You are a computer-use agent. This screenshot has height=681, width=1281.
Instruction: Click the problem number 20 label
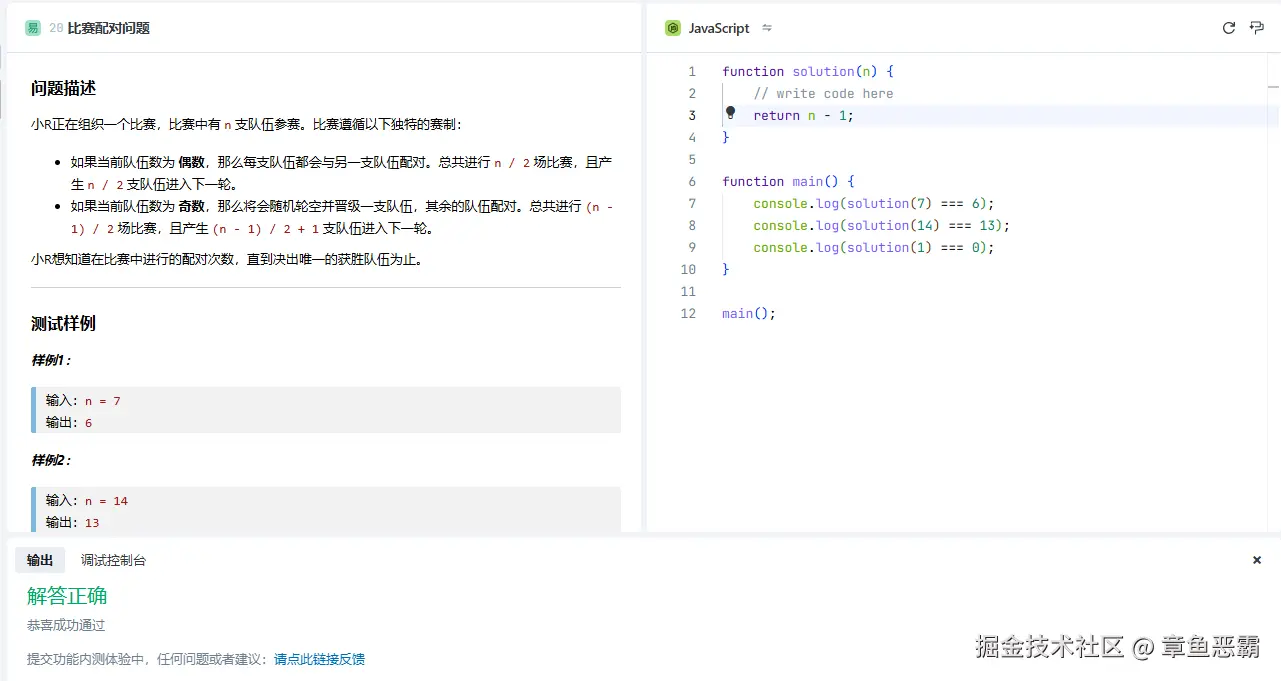pyautogui.click(x=56, y=28)
